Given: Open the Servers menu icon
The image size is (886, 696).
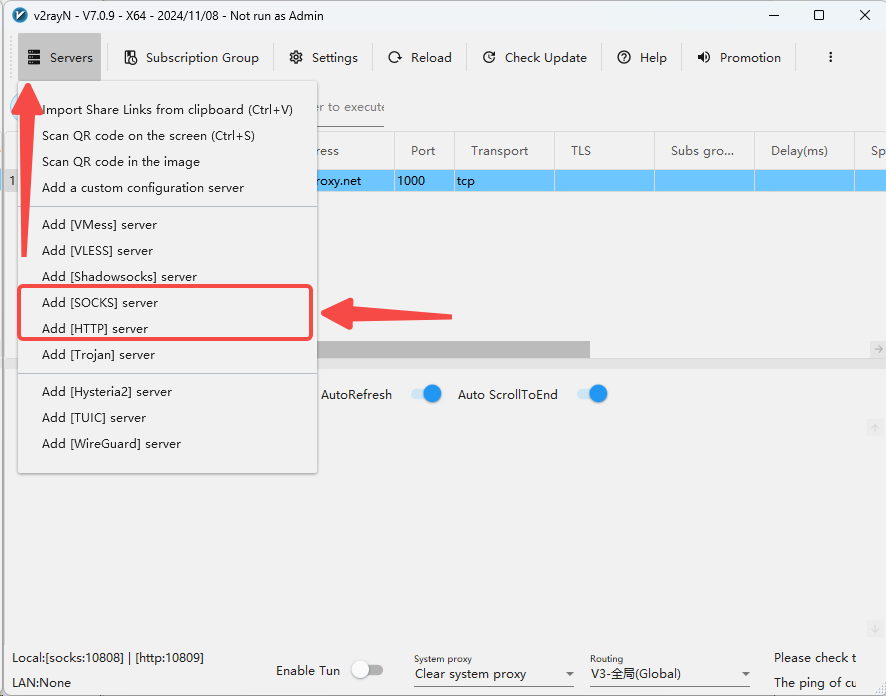Looking at the screenshot, I should pos(34,58).
